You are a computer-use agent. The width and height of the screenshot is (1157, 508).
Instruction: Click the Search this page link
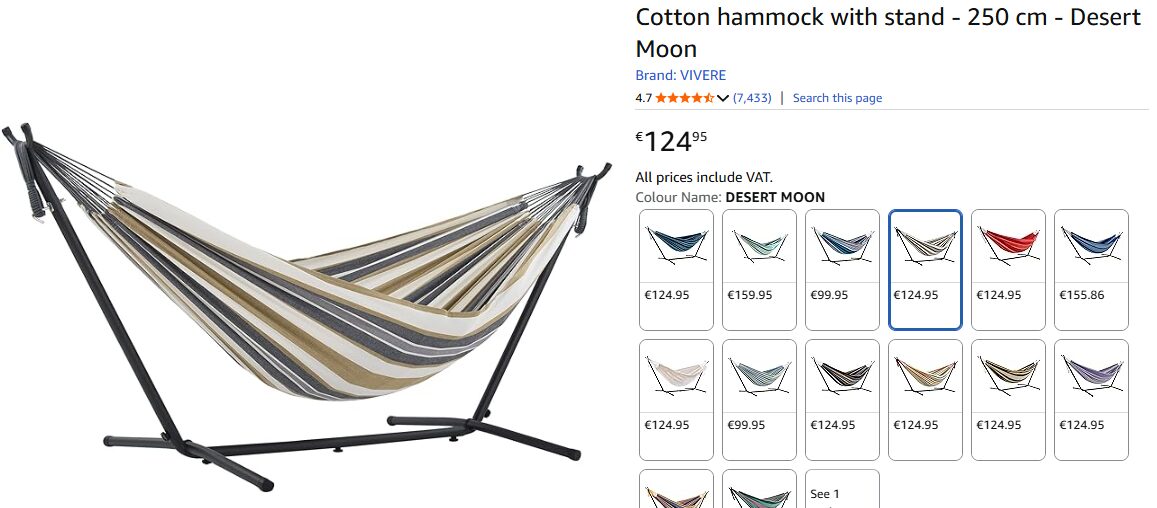click(x=837, y=97)
